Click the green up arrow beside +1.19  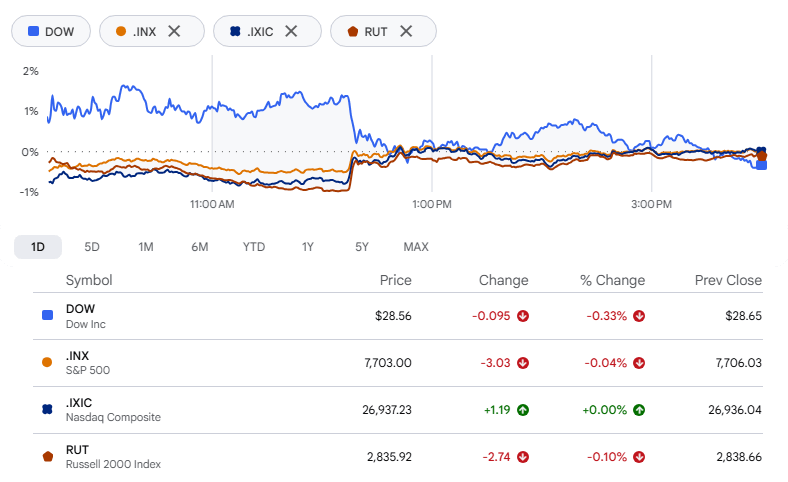pos(523,410)
